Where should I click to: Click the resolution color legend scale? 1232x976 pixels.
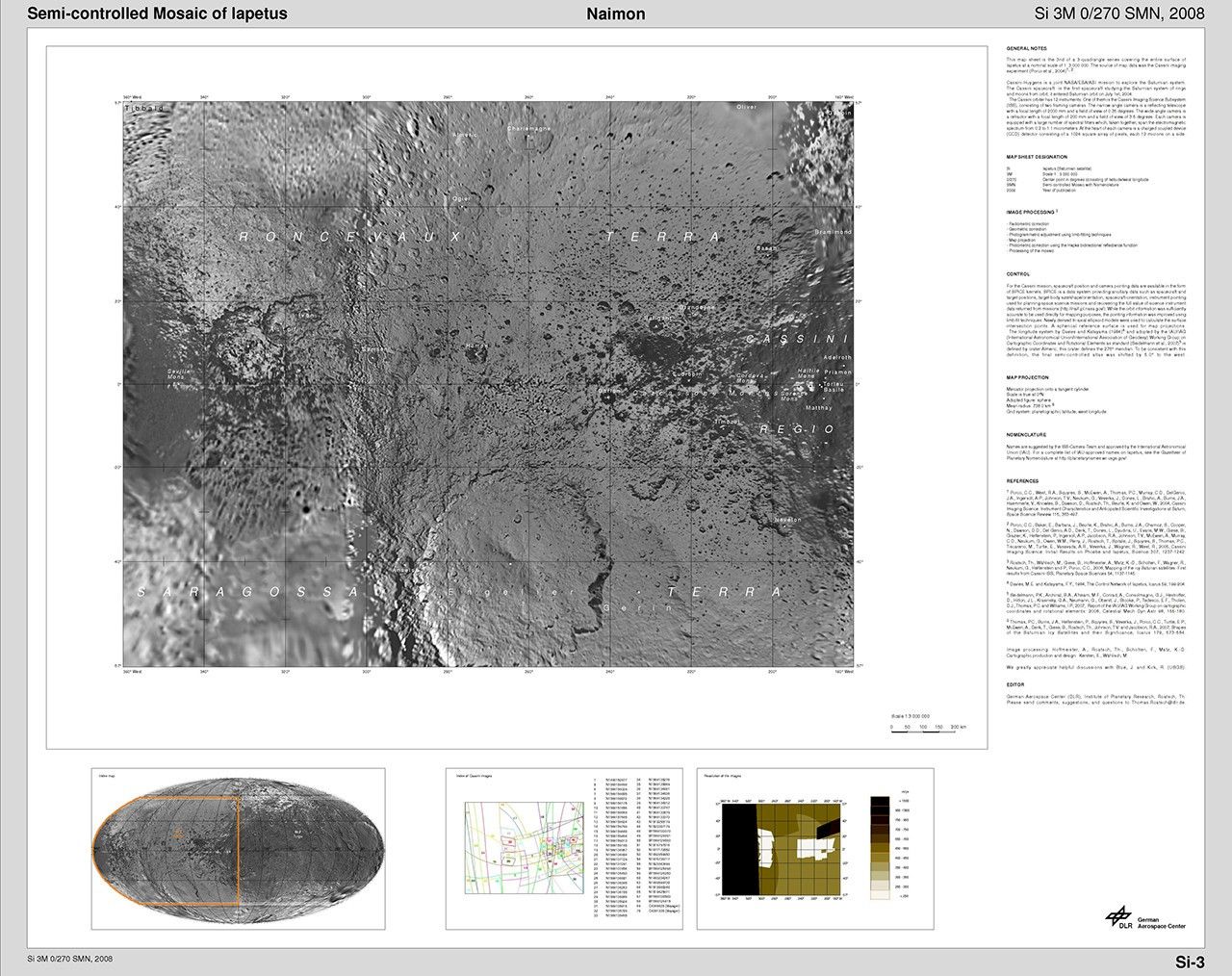pyautogui.click(x=881, y=847)
